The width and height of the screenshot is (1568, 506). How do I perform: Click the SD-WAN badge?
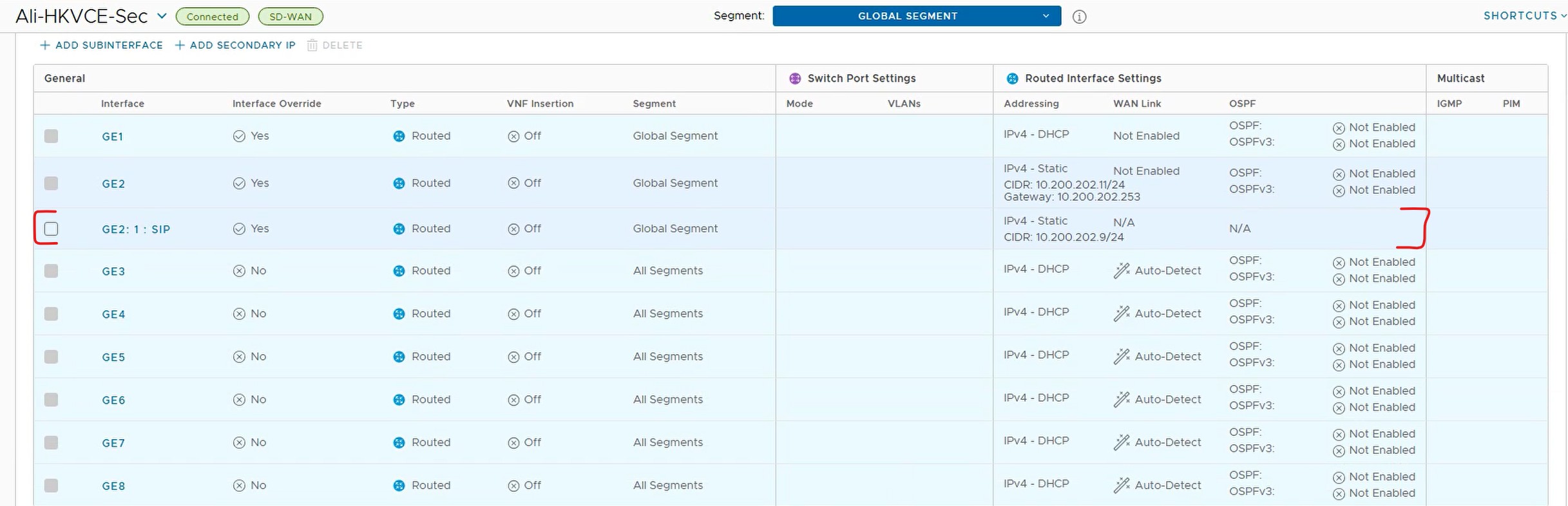pos(291,17)
